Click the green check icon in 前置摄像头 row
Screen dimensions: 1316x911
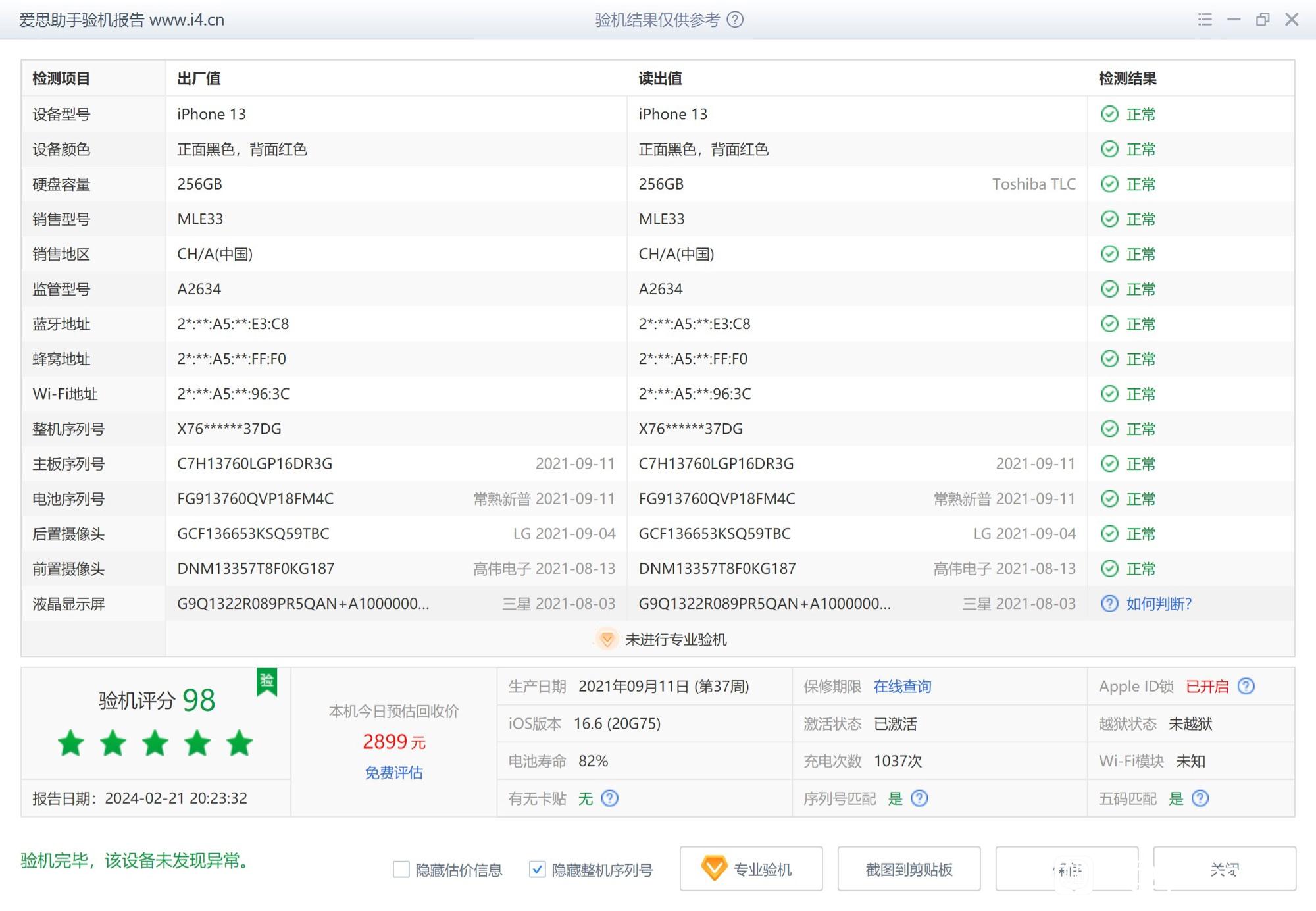pos(1109,568)
